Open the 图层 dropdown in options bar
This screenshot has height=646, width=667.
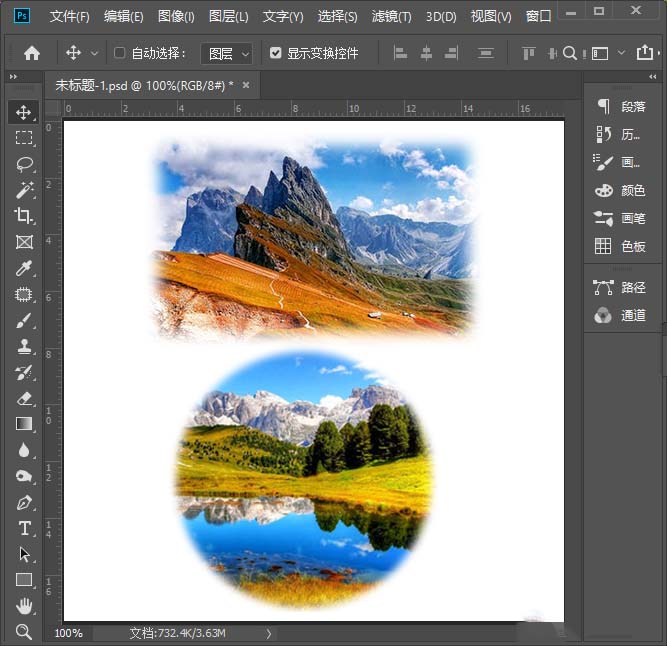pos(226,53)
